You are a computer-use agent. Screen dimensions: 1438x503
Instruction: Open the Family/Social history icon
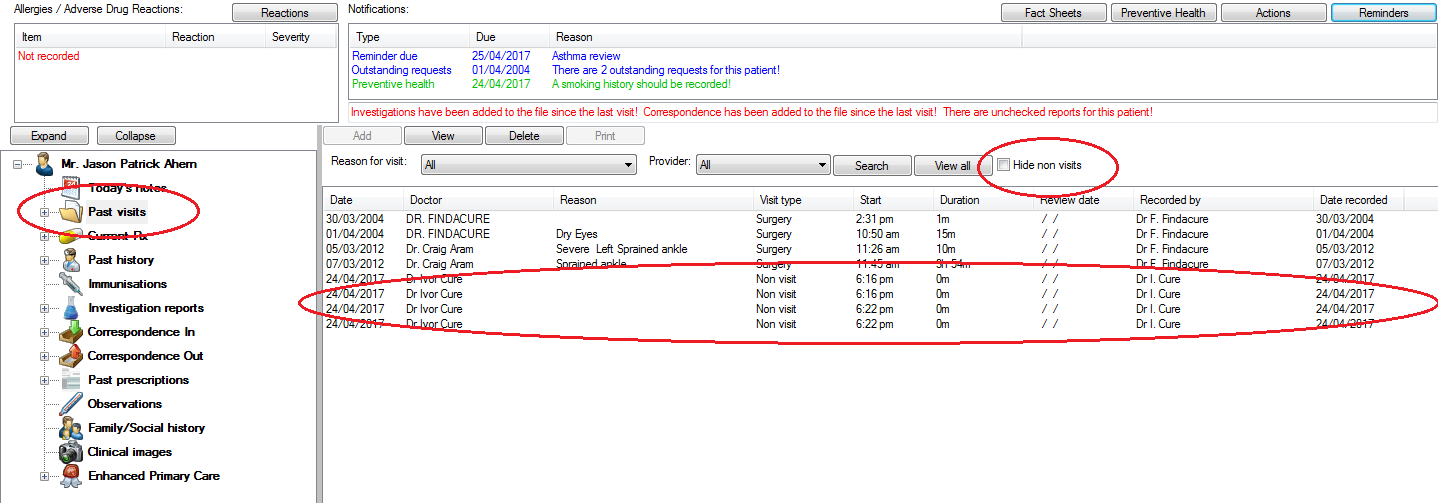pyautogui.click(x=70, y=428)
